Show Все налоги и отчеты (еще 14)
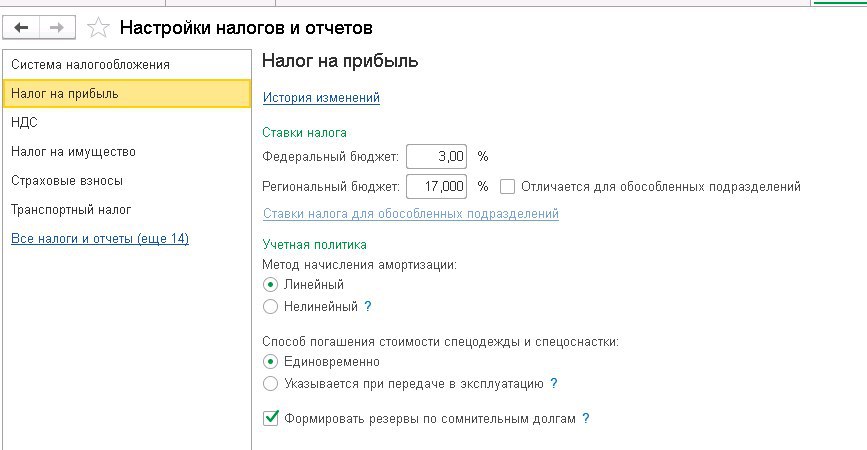867x450 pixels. [x=100, y=239]
